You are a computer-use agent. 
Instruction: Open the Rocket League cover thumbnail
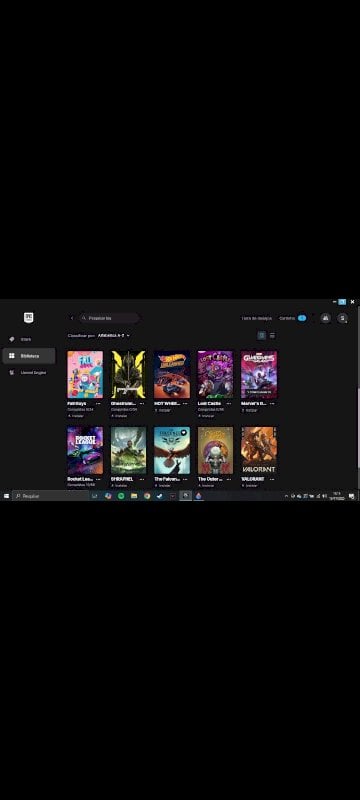pyautogui.click(x=85, y=451)
